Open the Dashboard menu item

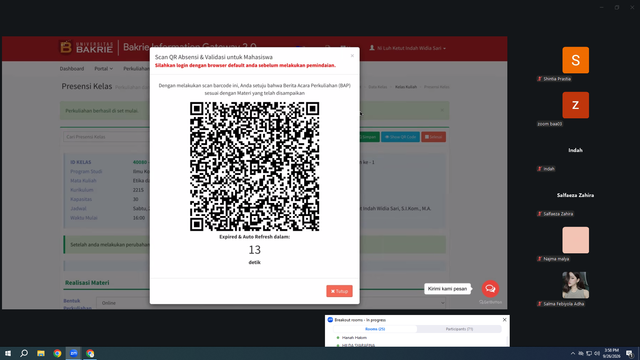coord(72,69)
